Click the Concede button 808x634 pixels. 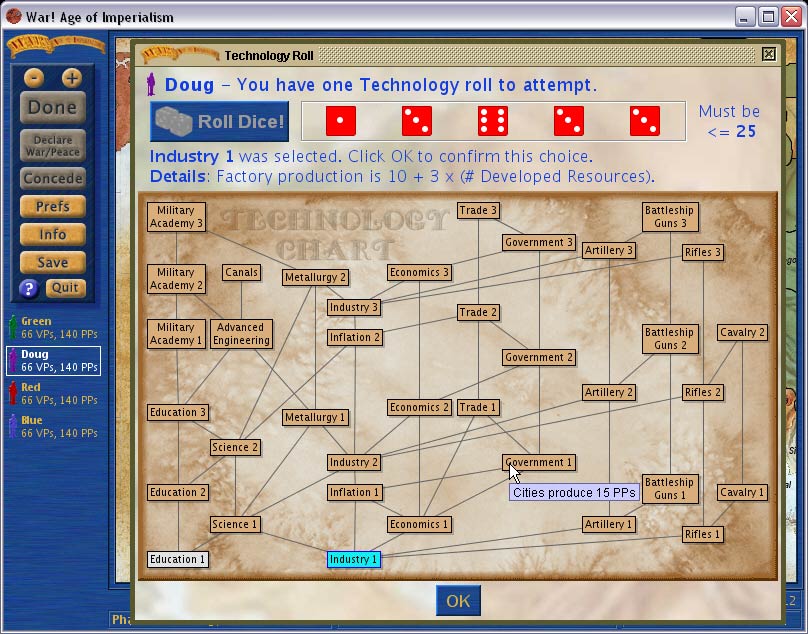52,179
